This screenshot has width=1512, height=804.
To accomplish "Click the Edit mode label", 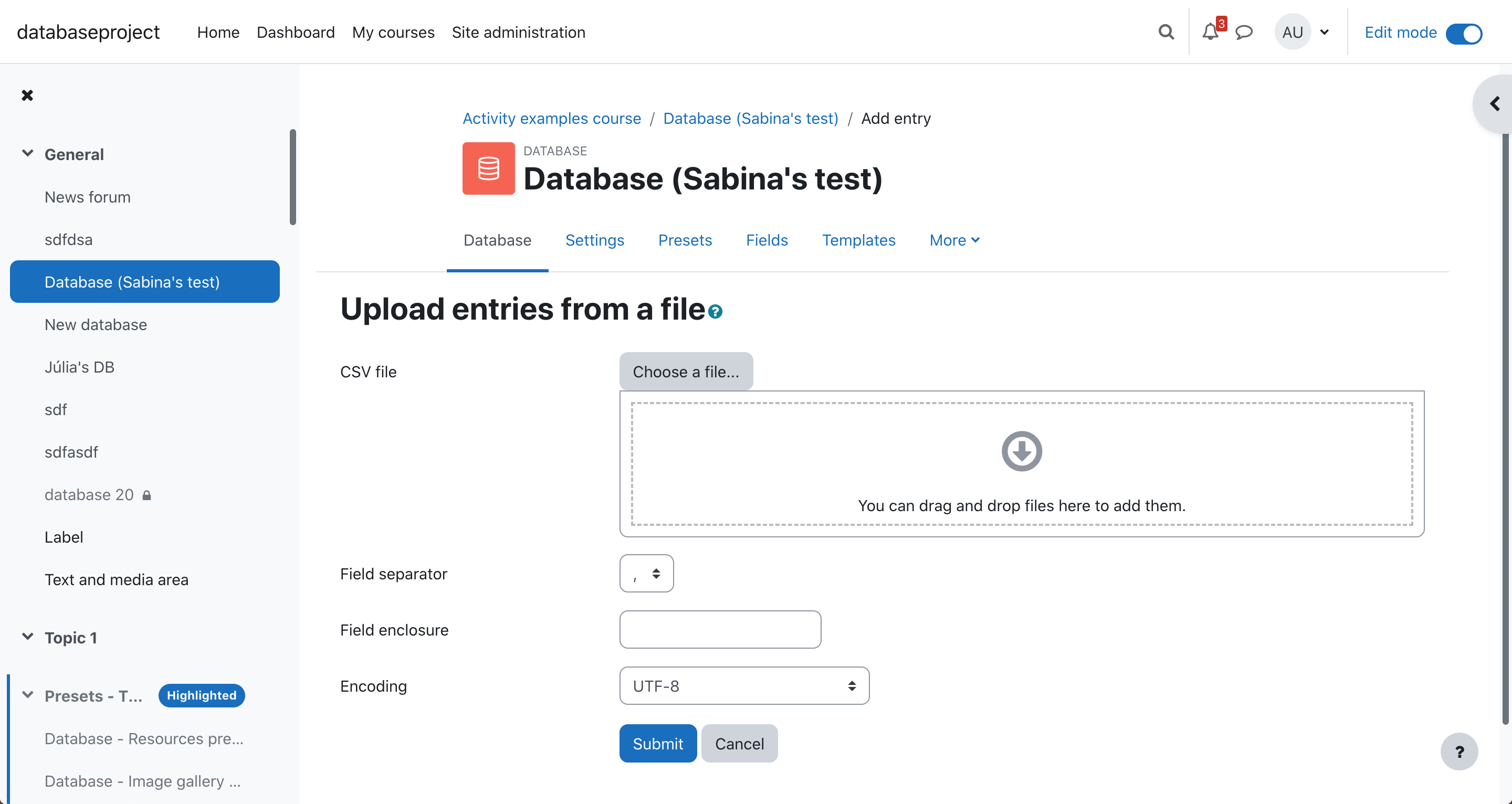I will (1401, 33).
